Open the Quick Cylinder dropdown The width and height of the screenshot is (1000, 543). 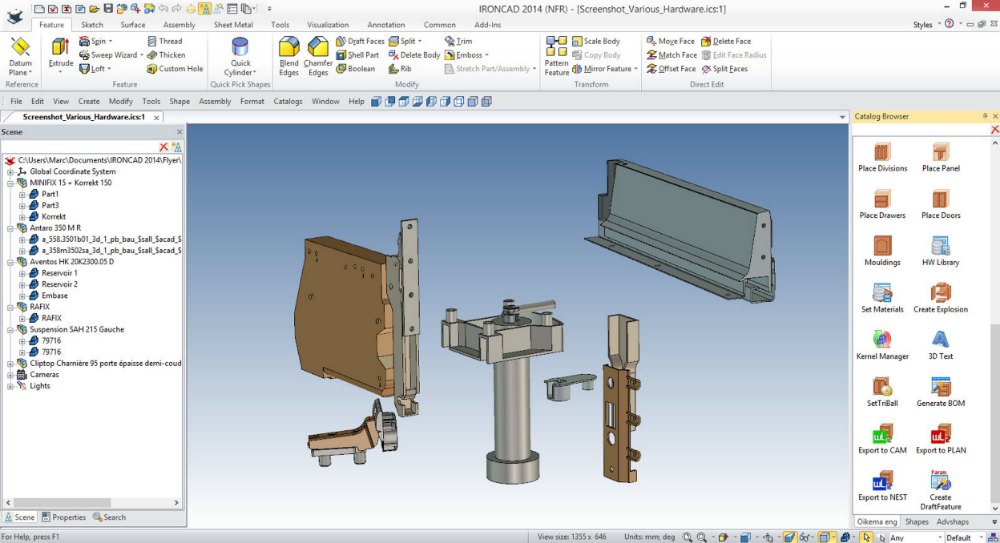click(x=240, y=73)
